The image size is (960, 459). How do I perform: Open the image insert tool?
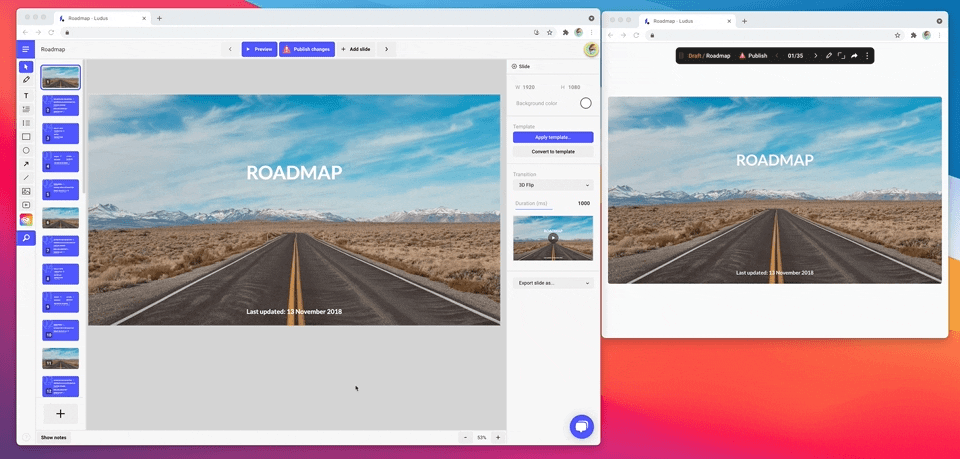(26, 191)
